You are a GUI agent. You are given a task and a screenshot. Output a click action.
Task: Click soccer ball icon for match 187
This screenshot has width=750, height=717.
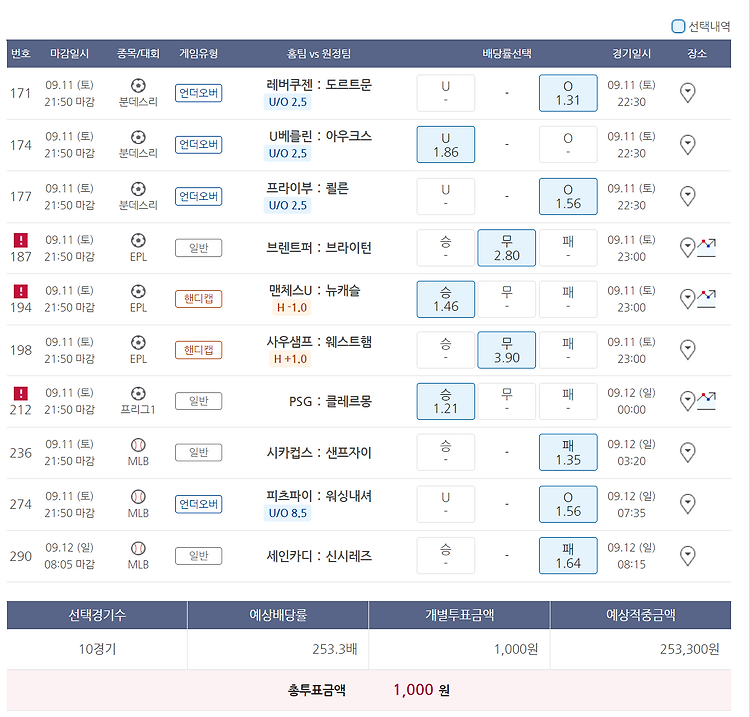tap(138, 240)
